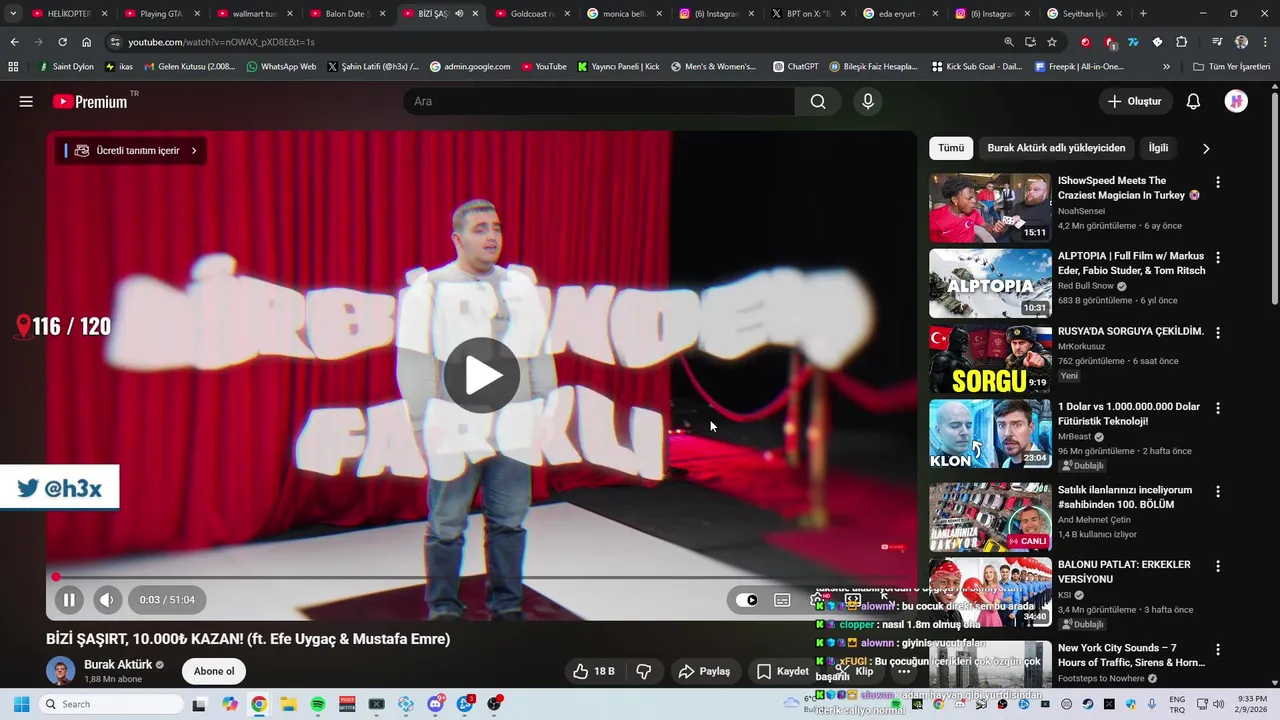Open Windows File Explorer from taskbar
The width and height of the screenshot is (1280, 720).
coord(288,704)
